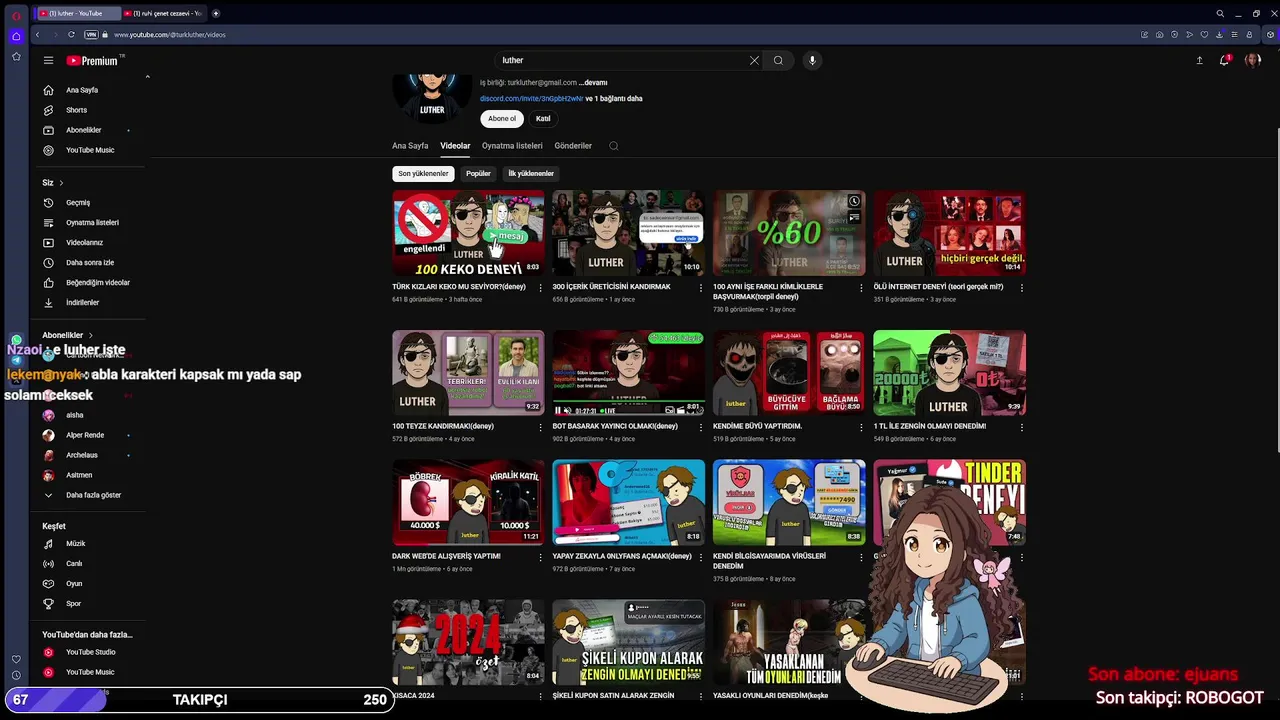Switch to the Oynatma listeleri tab

coord(512,146)
